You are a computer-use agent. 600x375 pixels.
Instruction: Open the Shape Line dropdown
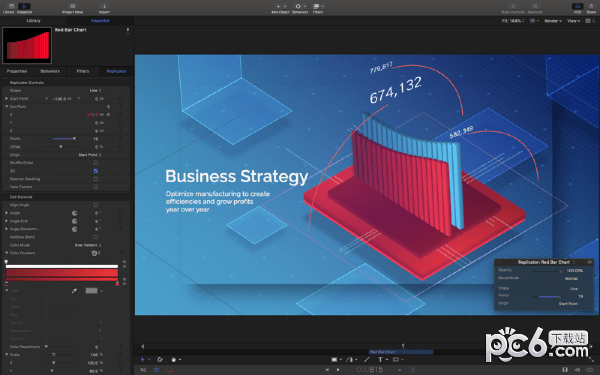tap(95, 90)
